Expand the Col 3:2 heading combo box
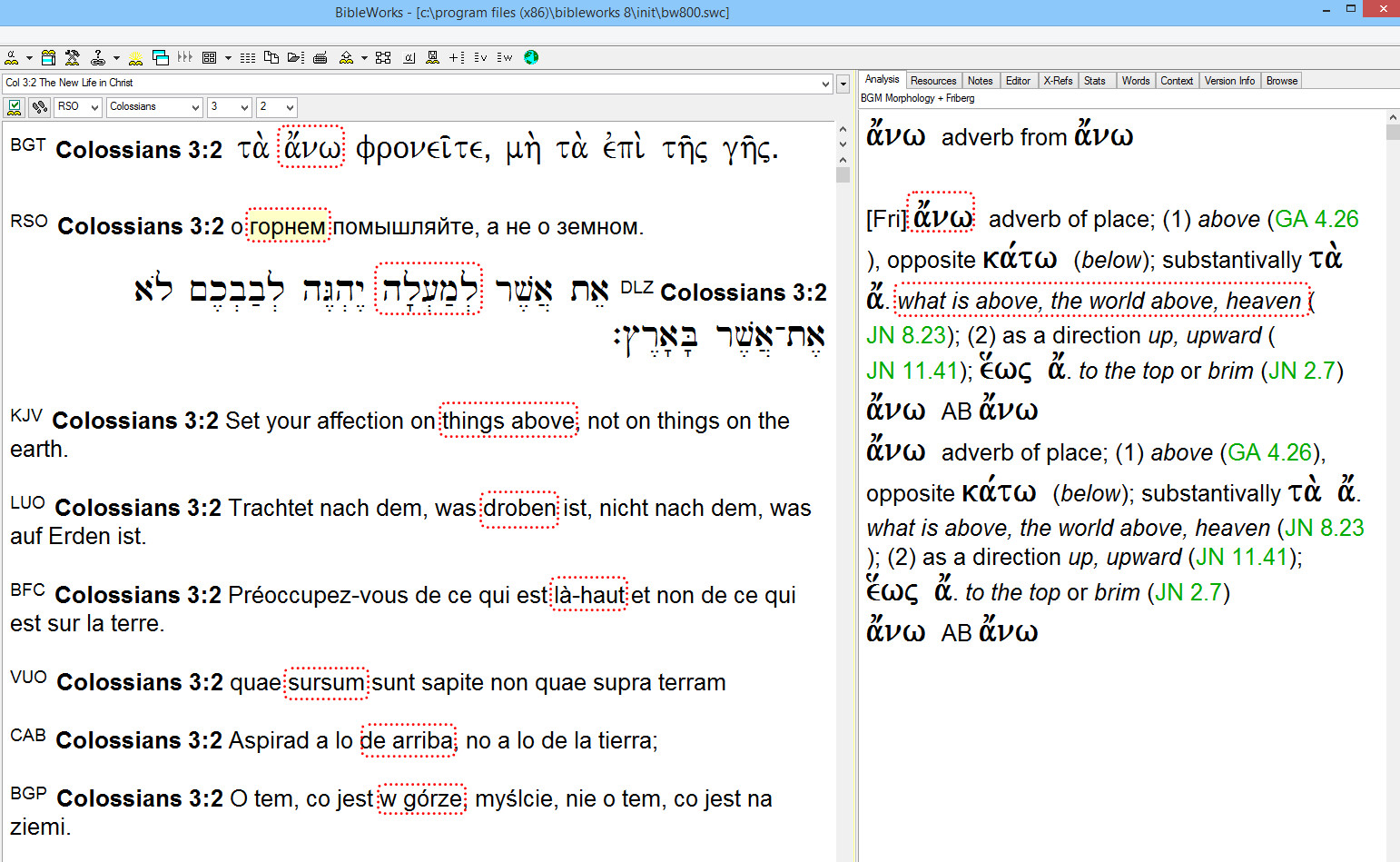This screenshot has width=1400, height=862. click(x=825, y=84)
